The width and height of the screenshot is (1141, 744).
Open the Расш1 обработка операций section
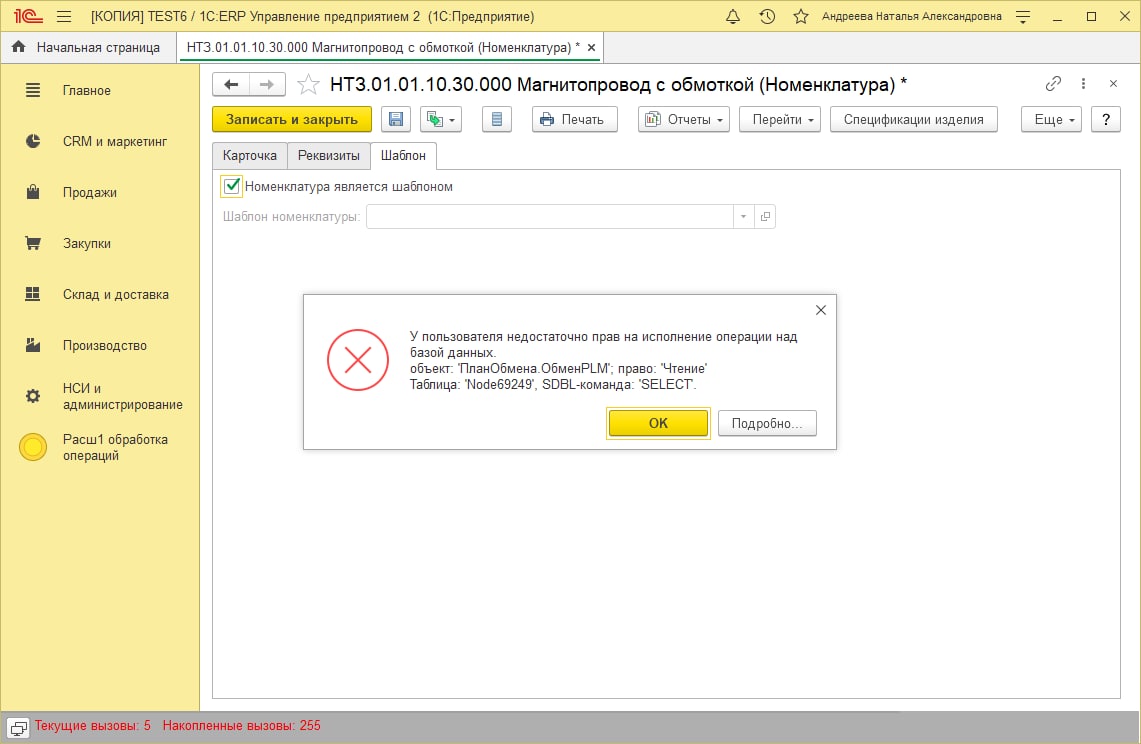(x=115, y=447)
